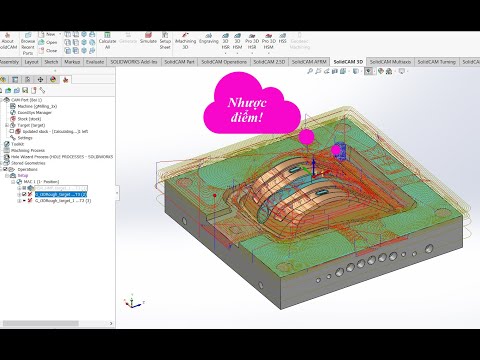The image size is (480, 360).
Task: Open the Simulate tool
Action: (x=148, y=38)
